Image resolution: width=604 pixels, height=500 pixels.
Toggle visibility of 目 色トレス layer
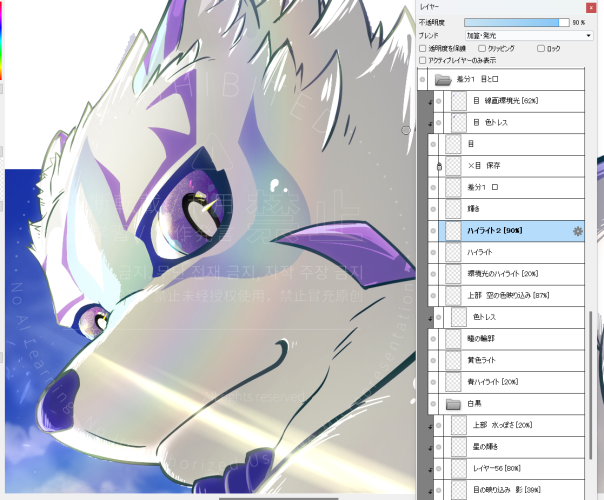pos(438,123)
